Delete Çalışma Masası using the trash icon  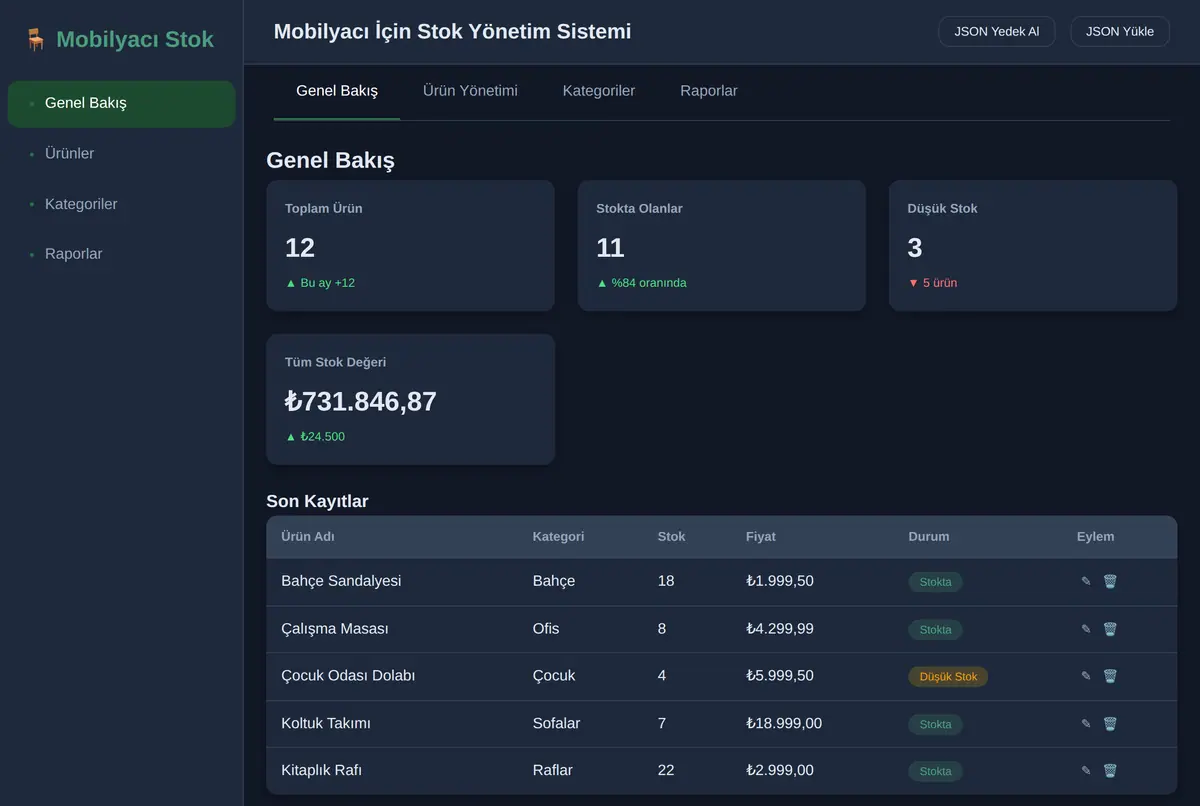click(1110, 629)
